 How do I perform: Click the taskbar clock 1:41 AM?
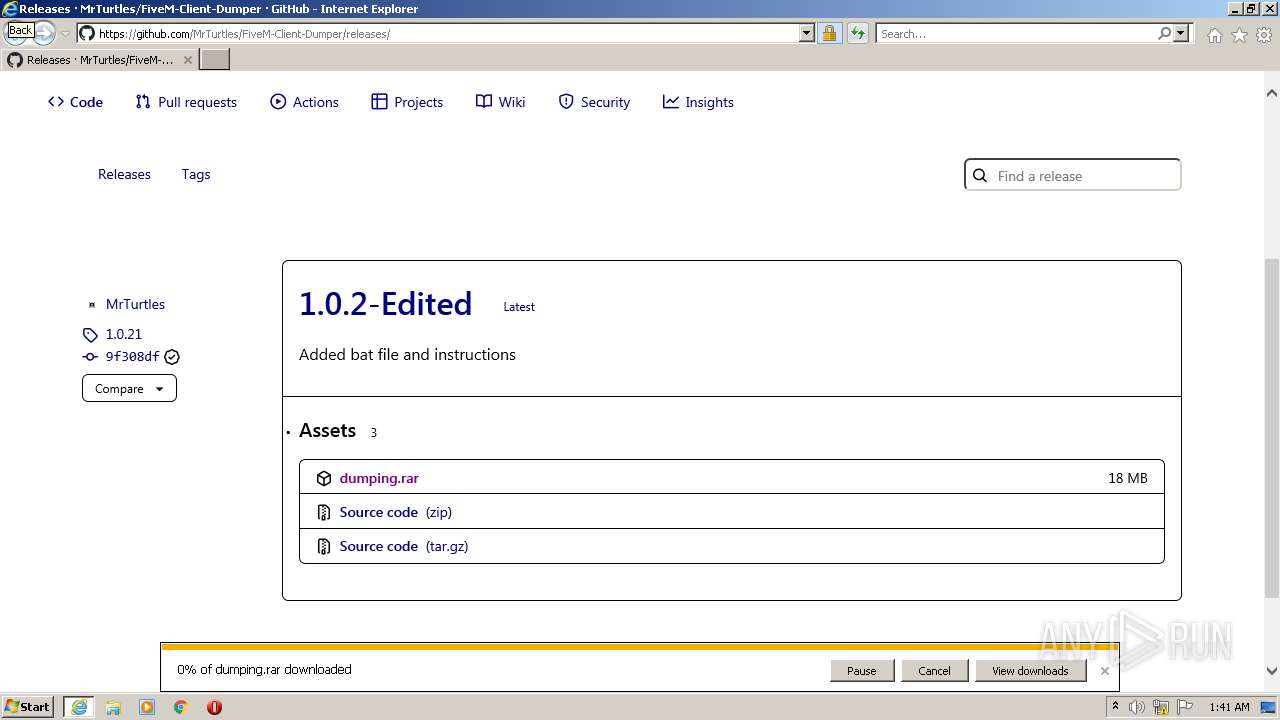pyautogui.click(x=1229, y=707)
